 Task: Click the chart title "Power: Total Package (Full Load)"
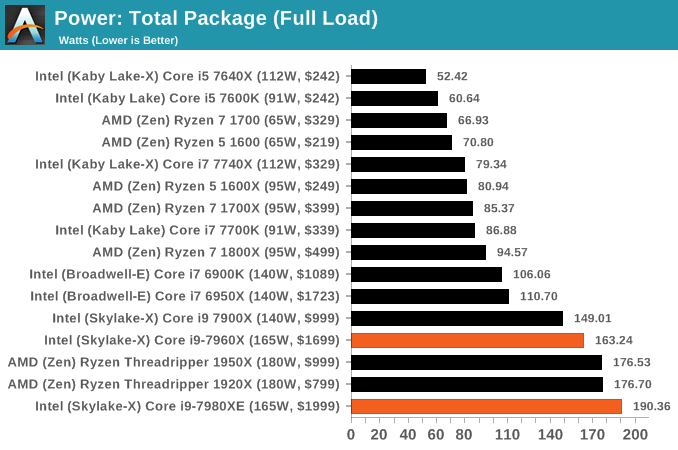pyautogui.click(x=216, y=19)
